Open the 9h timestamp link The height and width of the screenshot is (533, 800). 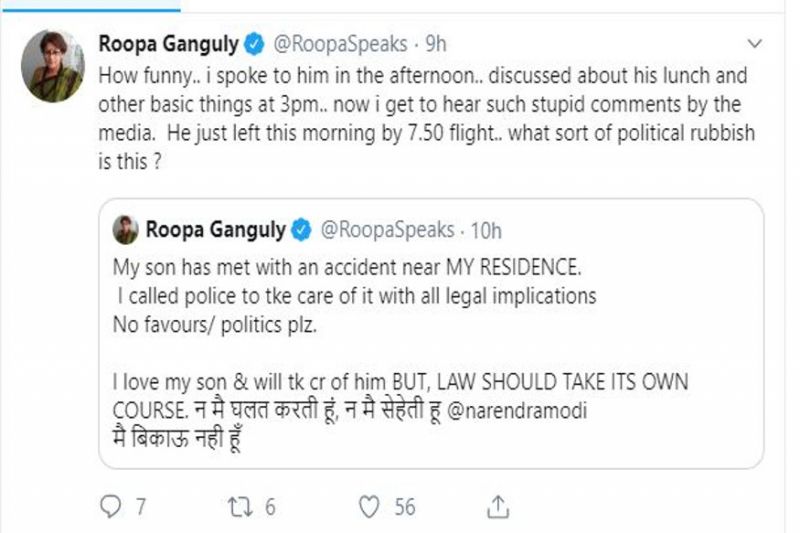click(x=436, y=44)
